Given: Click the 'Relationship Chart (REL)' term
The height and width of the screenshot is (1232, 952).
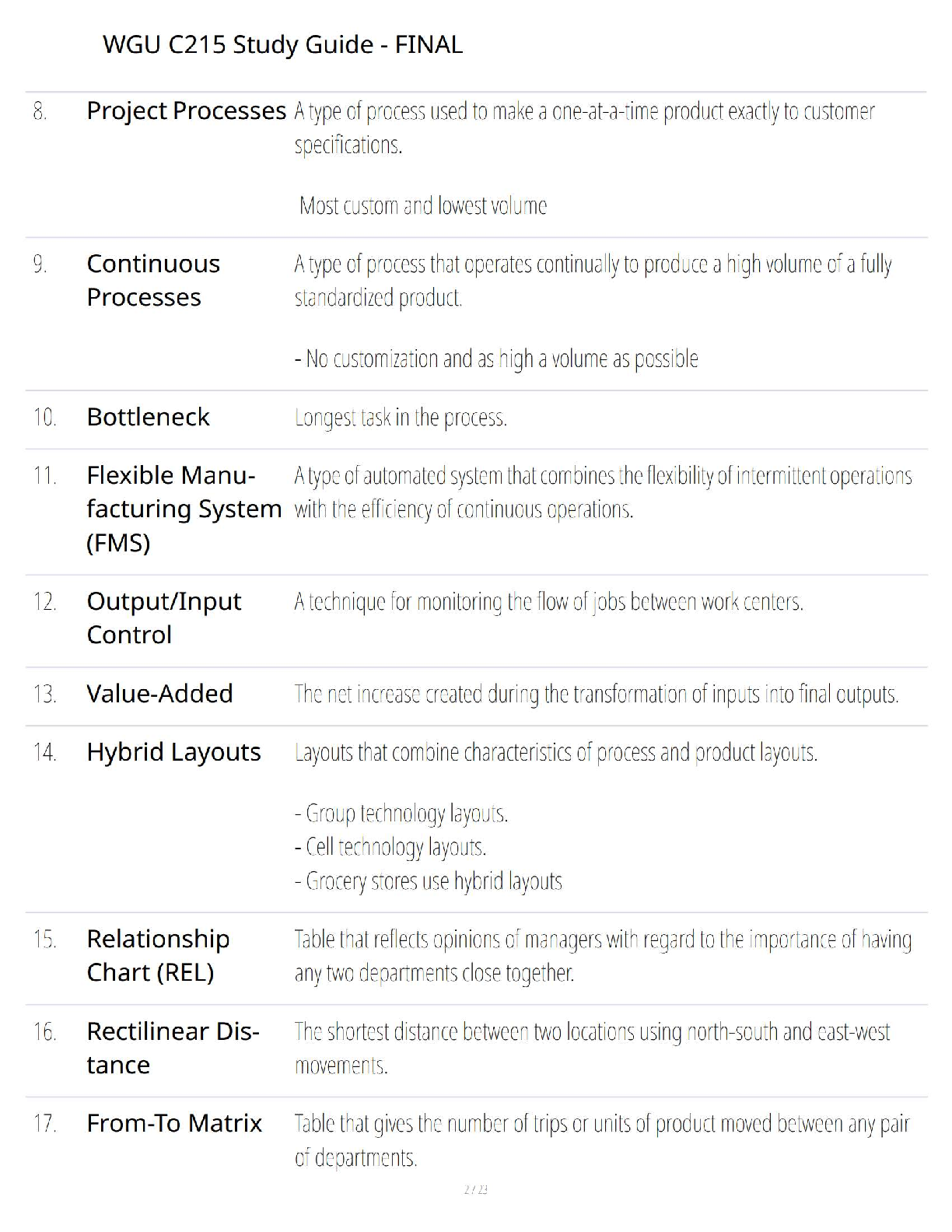Looking at the screenshot, I should click(158, 955).
